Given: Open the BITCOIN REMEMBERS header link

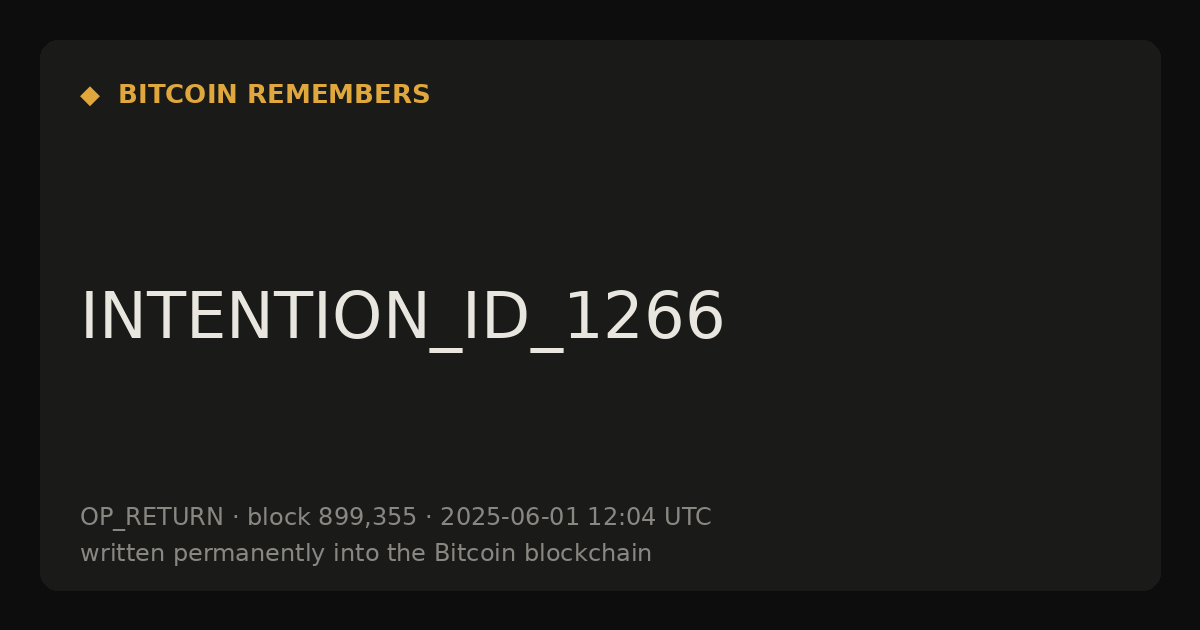Looking at the screenshot, I should pyautogui.click(x=274, y=95).
